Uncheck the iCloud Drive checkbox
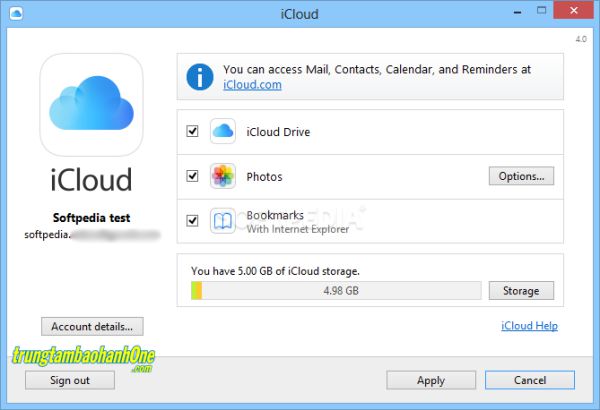Screen dimensions: 600x410 pyautogui.click(x=192, y=131)
